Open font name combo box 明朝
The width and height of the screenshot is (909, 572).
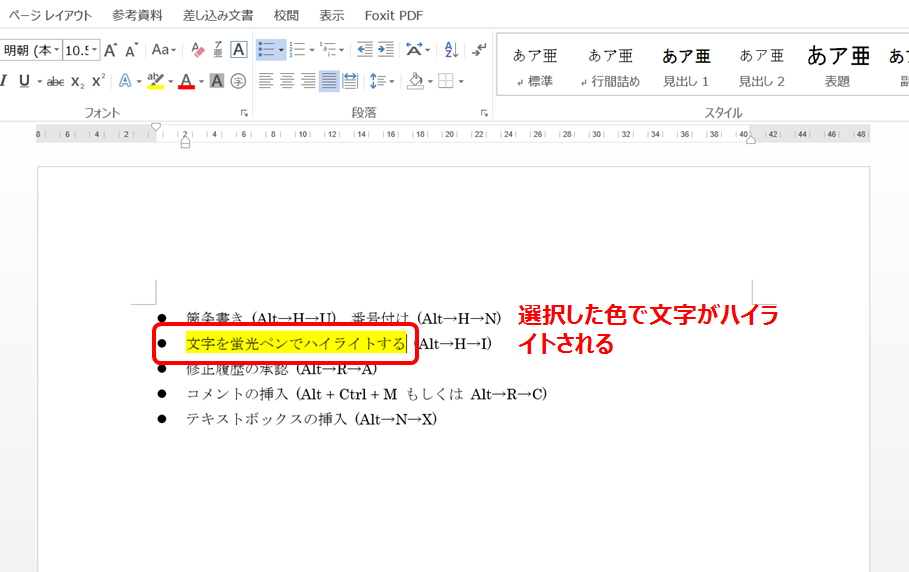pos(31,50)
